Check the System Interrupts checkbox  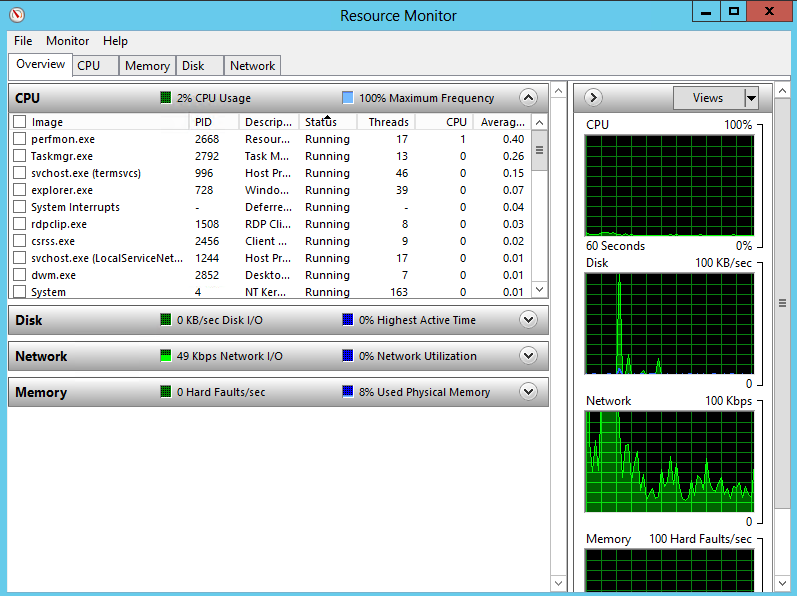pyautogui.click(x=19, y=207)
